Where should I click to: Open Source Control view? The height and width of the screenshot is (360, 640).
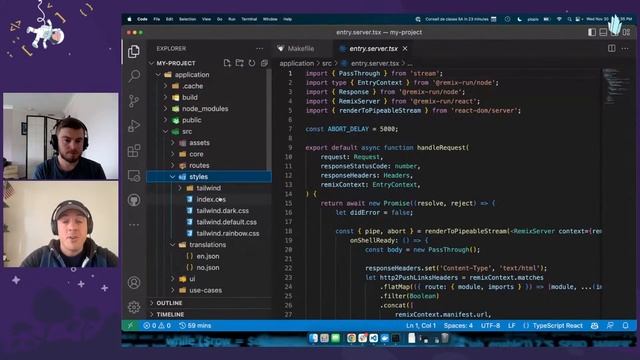(x=134, y=101)
